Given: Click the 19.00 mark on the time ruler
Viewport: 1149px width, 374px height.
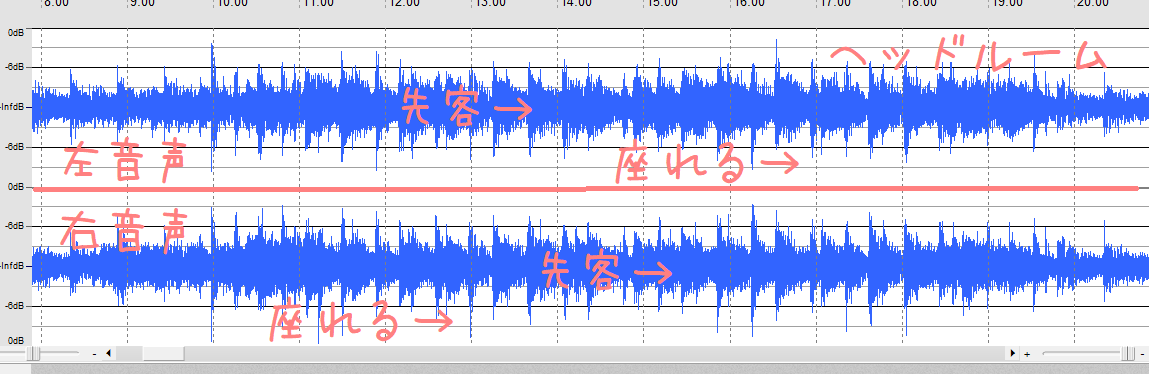Looking at the screenshot, I should [x=1007, y=4].
